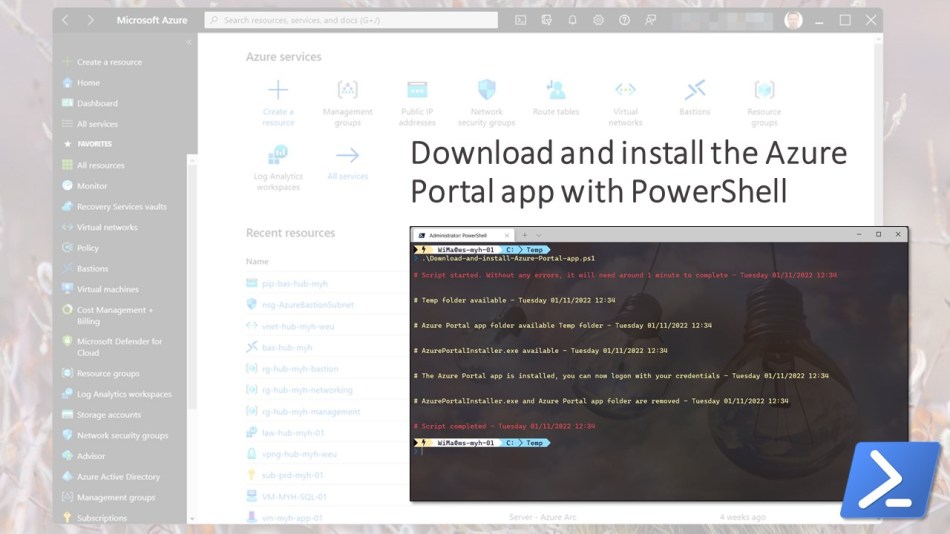The height and width of the screenshot is (534, 950).
Task: Collapse the left sidebar menu chevron
Action: (189, 42)
